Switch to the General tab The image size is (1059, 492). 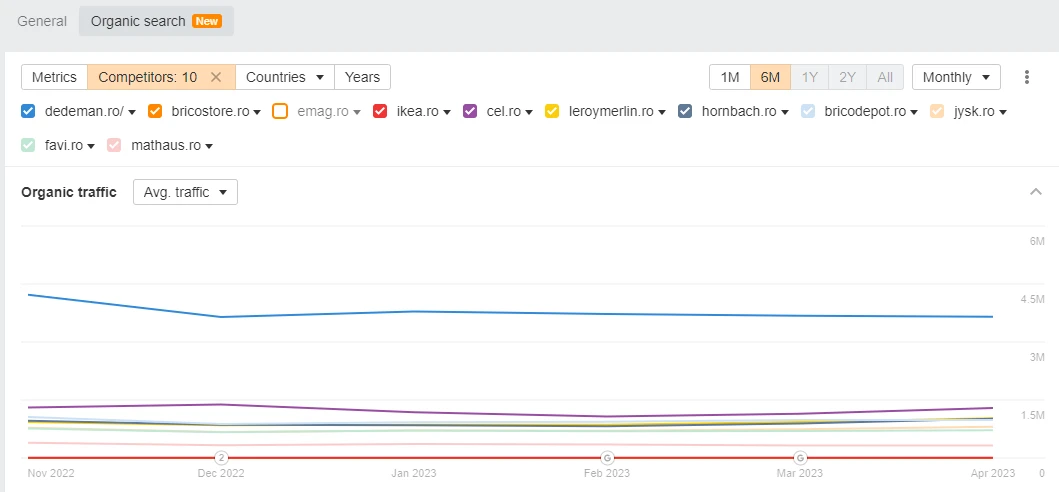[x=42, y=21]
